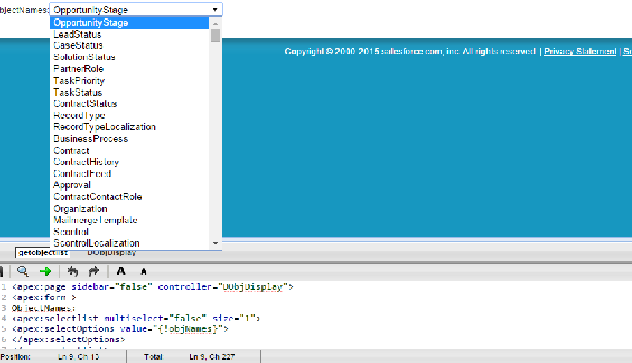The height and width of the screenshot is (363, 632).
Task: Click the undo arrow icon
Action: tap(73, 272)
